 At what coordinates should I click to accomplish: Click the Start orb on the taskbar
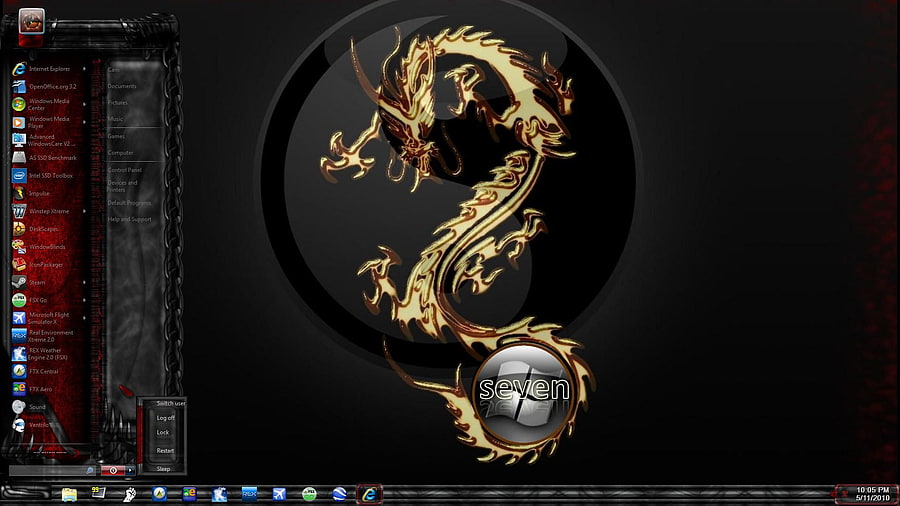[x=26, y=493]
